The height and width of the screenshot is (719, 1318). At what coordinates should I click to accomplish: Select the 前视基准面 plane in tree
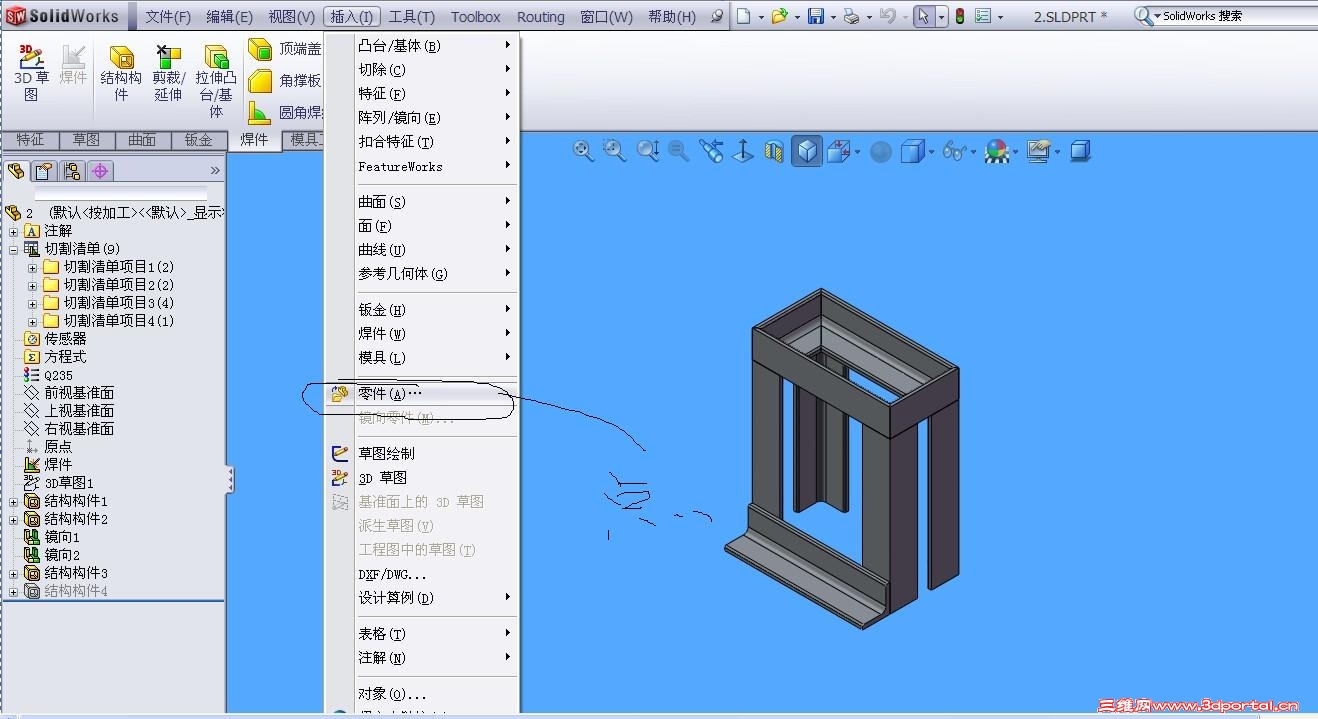(69, 393)
